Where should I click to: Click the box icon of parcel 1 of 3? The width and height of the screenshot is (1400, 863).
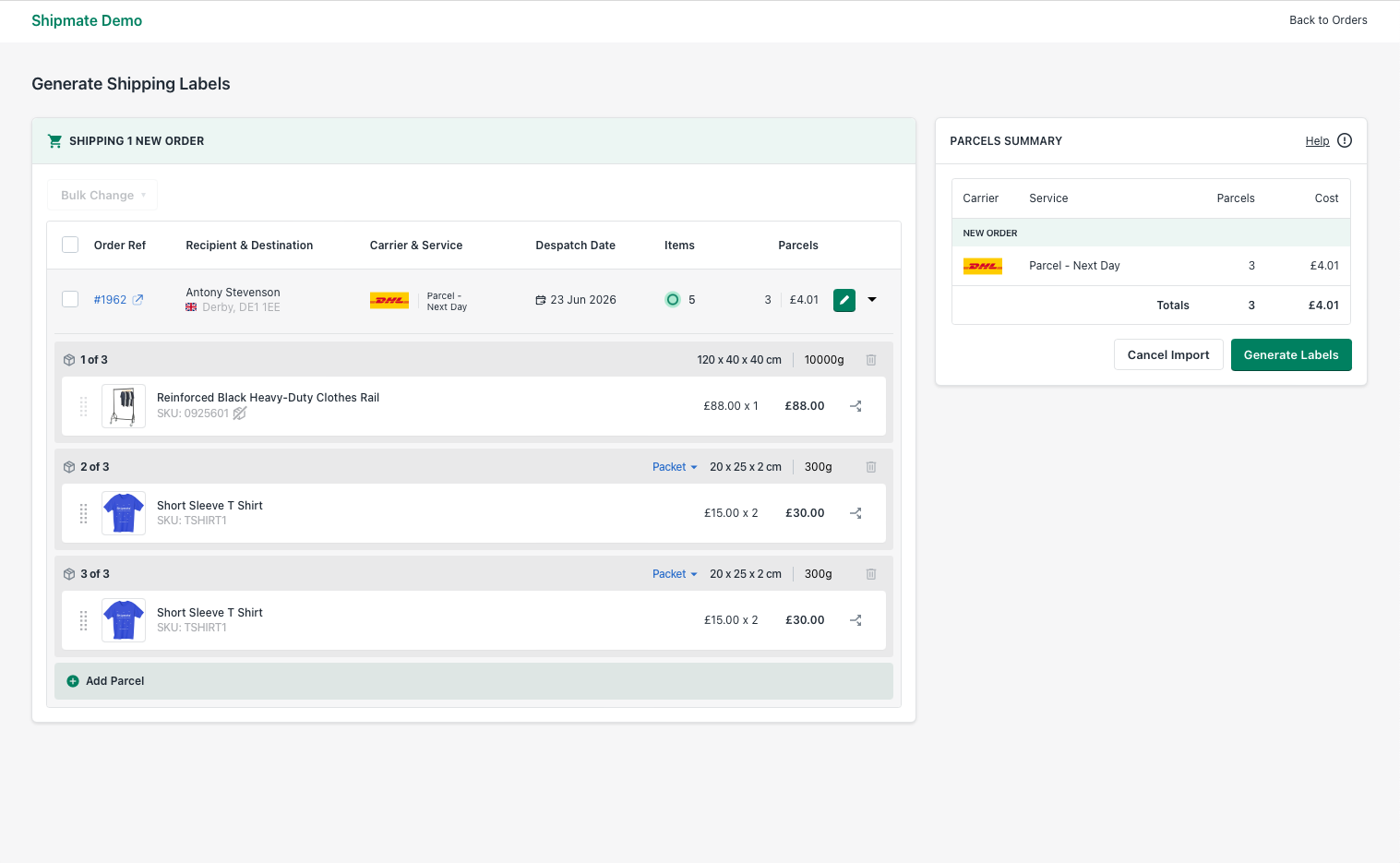[x=69, y=360]
